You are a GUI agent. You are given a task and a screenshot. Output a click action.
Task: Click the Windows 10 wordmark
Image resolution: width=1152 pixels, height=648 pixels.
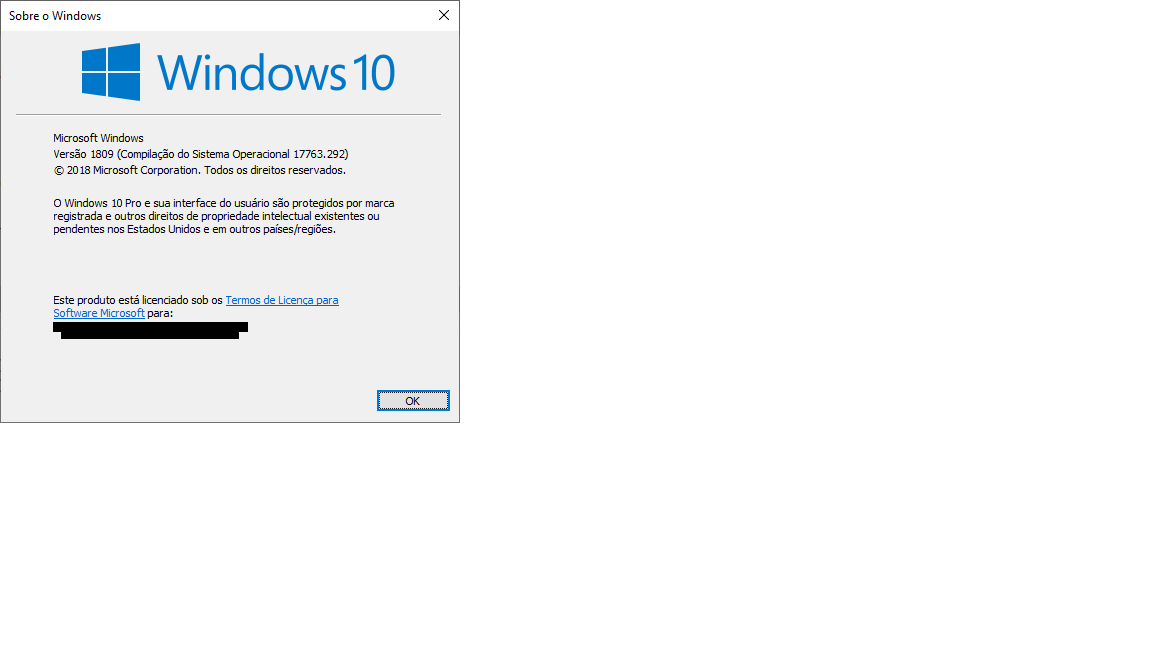pos(275,73)
